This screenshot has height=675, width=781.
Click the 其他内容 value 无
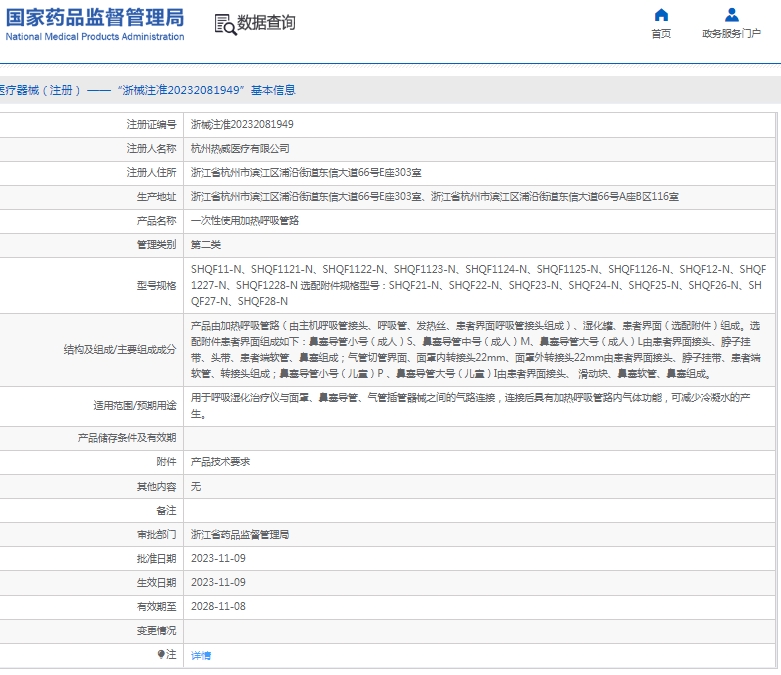(196, 486)
